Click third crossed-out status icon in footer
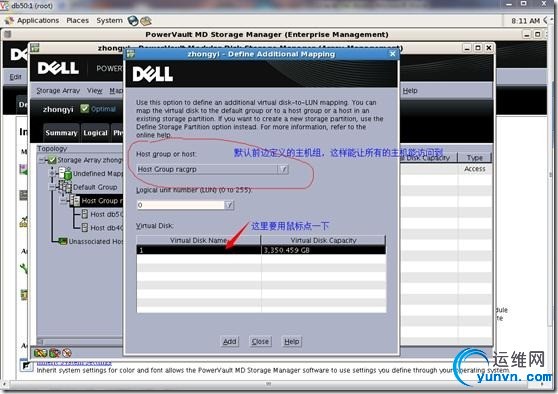 (x=67, y=353)
